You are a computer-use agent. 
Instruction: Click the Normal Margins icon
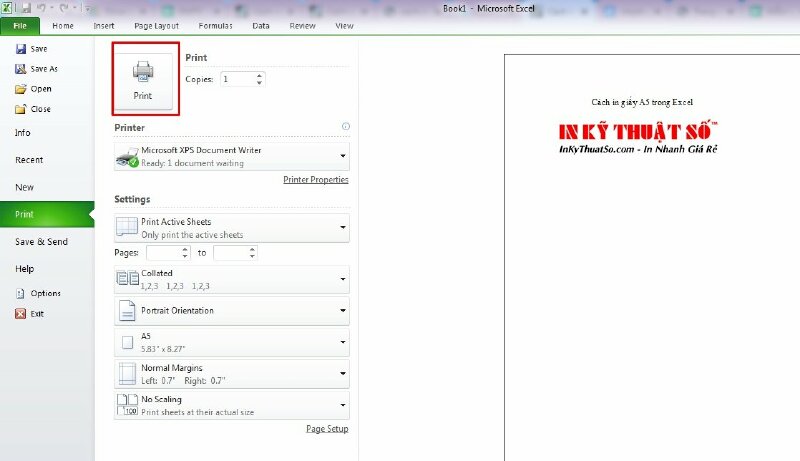(x=127, y=373)
